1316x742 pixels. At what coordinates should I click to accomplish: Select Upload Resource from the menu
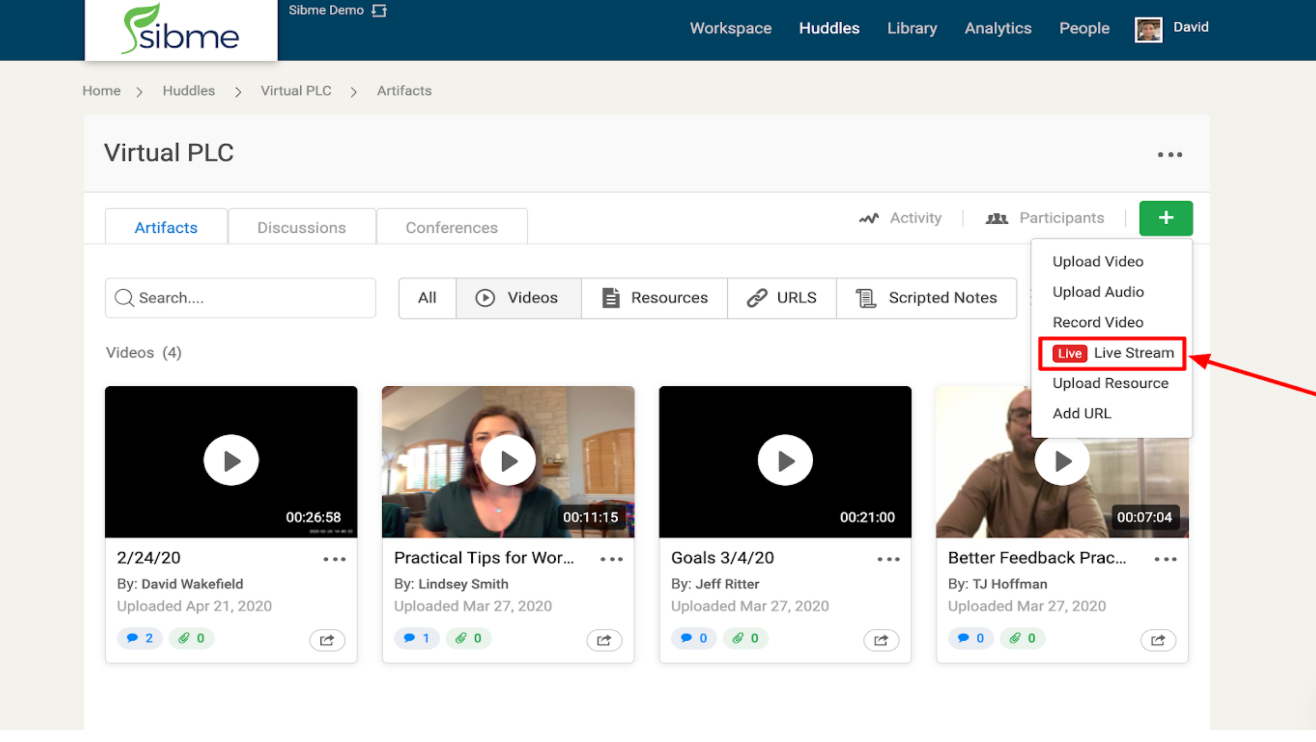[1110, 383]
